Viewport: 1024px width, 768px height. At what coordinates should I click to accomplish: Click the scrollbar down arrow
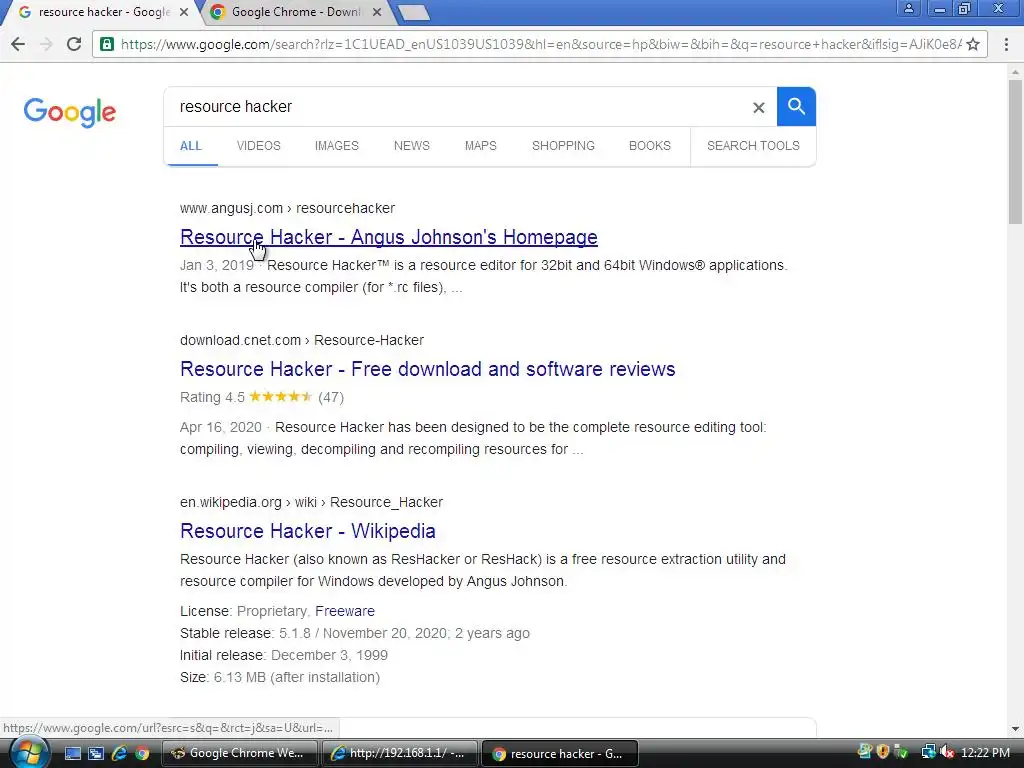[x=1015, y=729]
